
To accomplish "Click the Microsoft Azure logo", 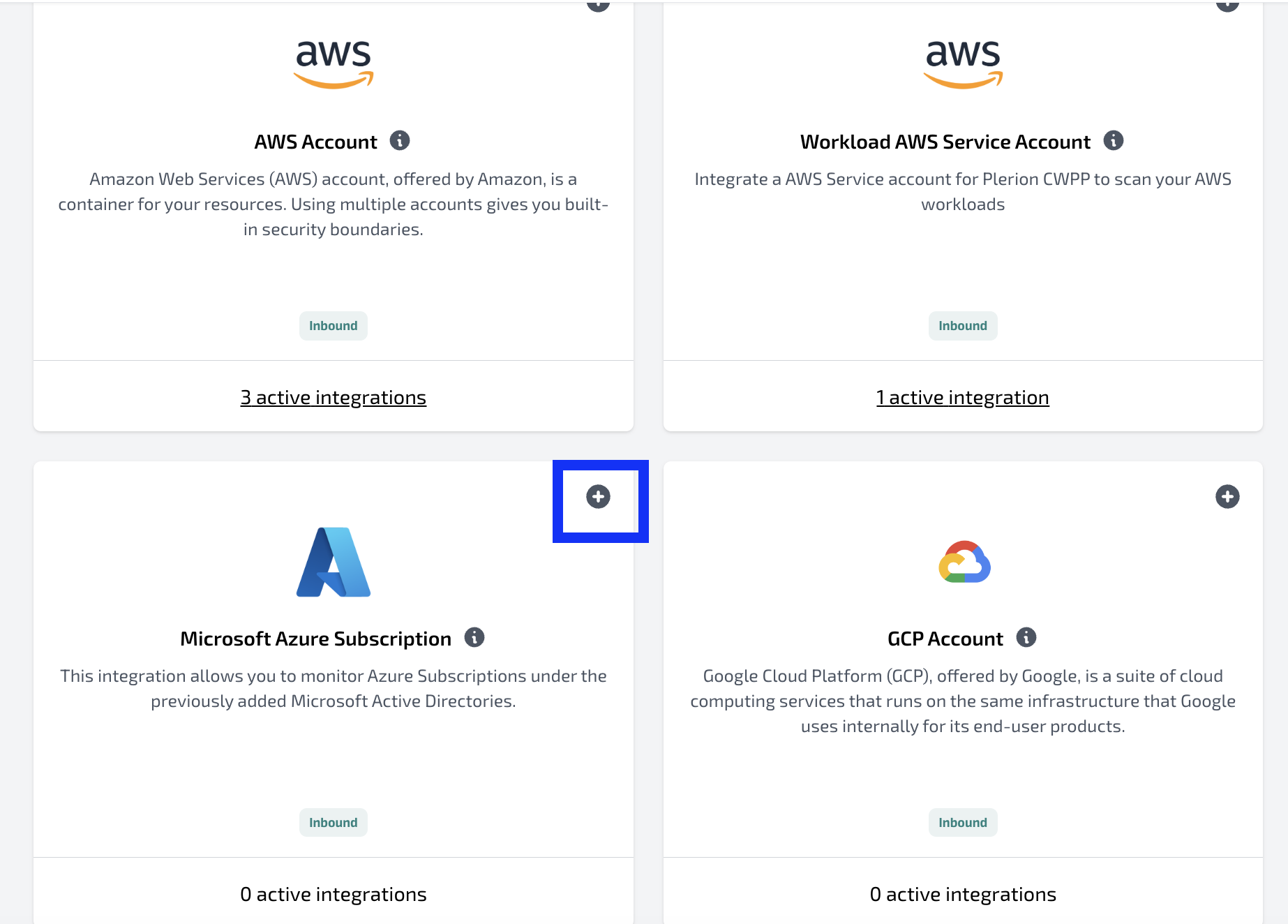I will click(334, 562).
